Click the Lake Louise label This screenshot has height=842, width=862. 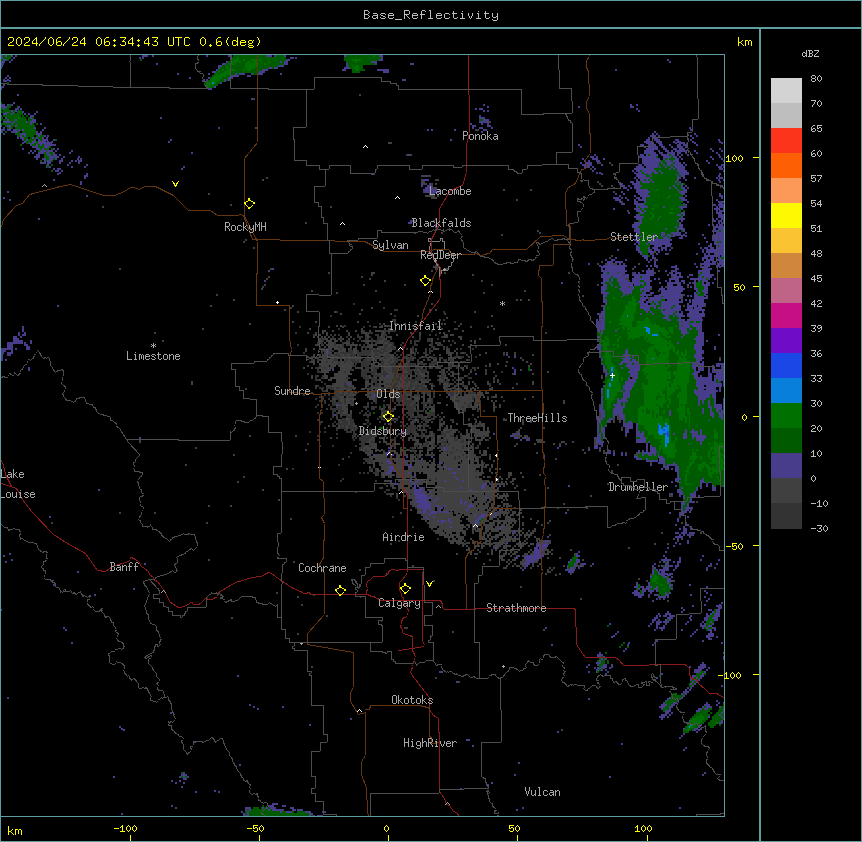point(18,484)
